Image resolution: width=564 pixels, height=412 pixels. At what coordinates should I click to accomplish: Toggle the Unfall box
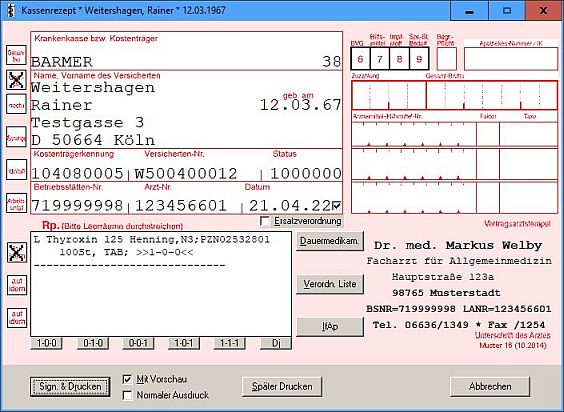point(16,170)
